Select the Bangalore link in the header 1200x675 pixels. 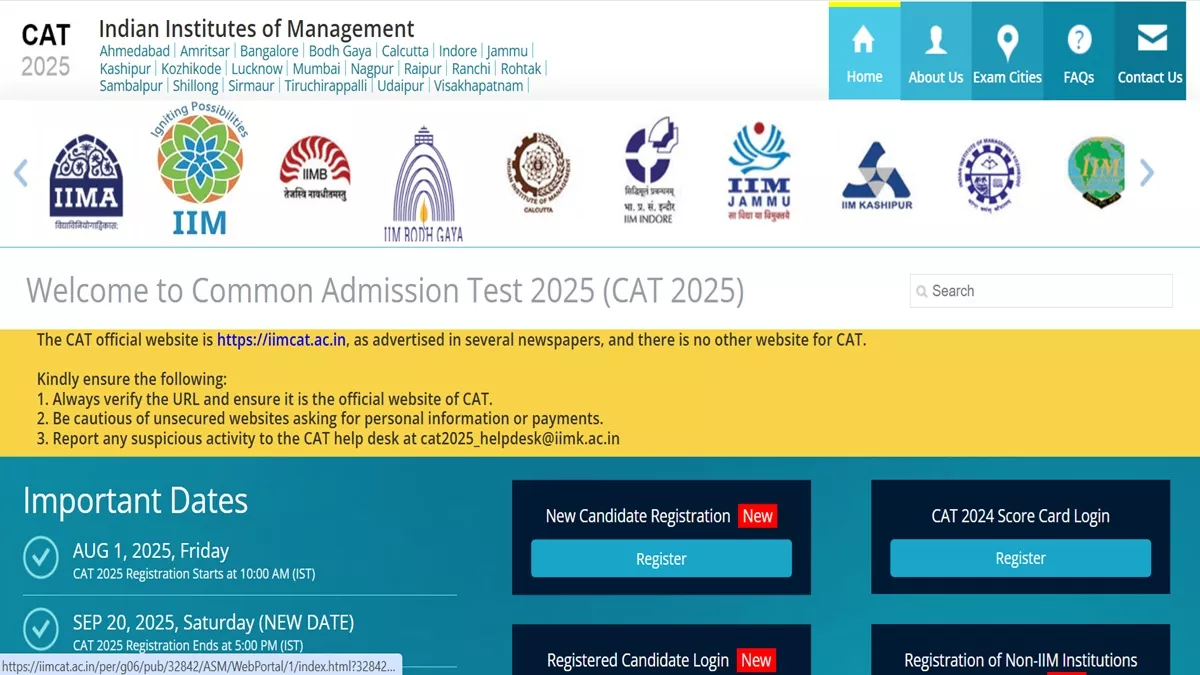tap(269, 51)
